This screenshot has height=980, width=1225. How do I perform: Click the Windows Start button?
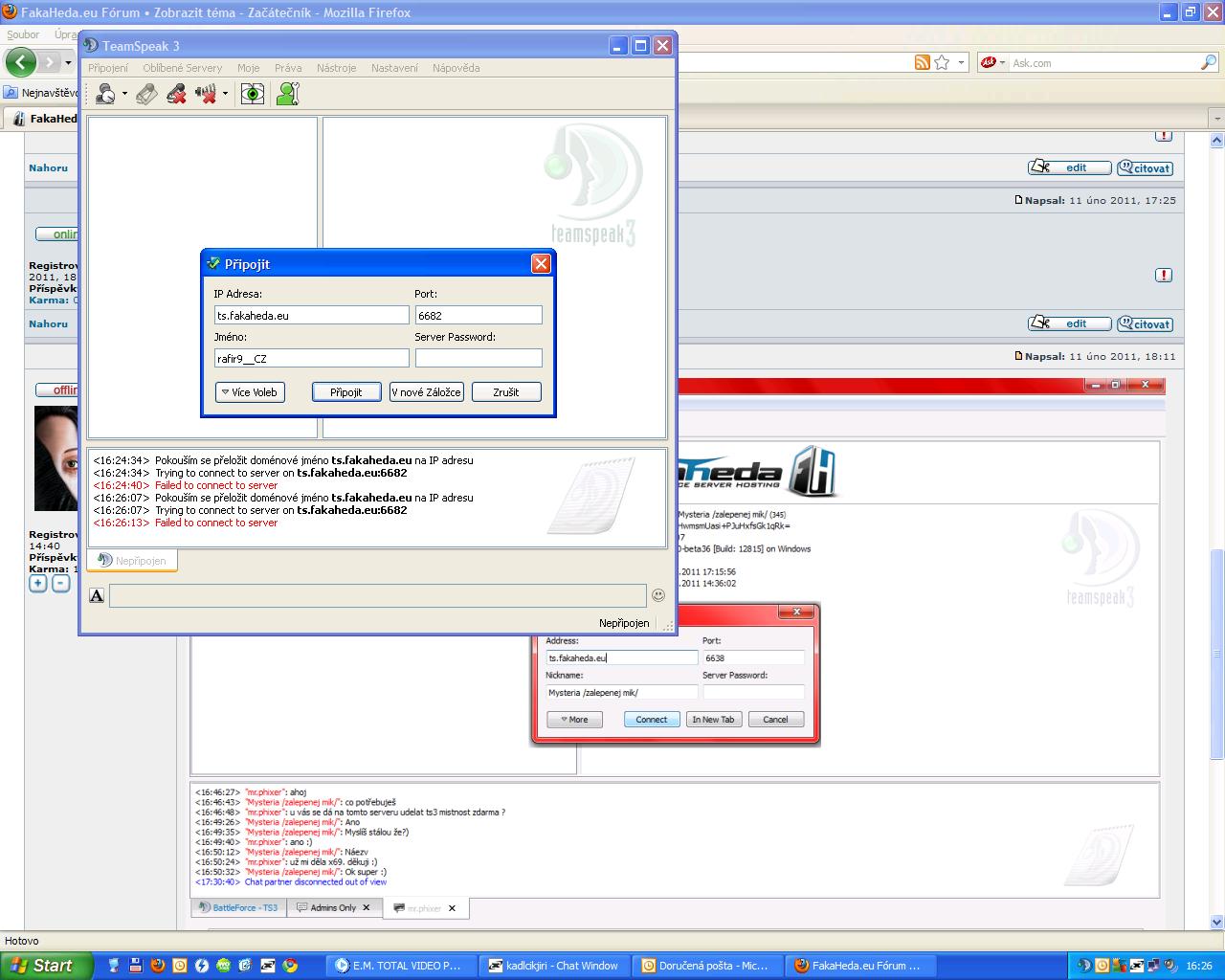click(x=46, y=966)
